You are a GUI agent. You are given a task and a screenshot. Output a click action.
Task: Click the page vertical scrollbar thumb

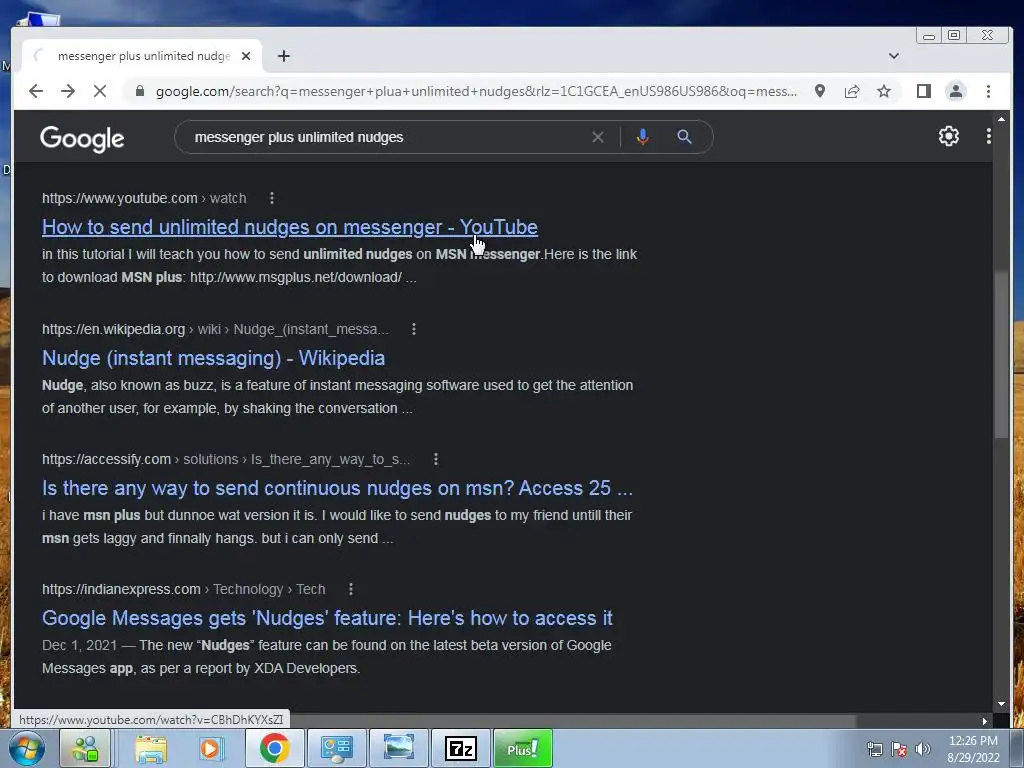[x=1001, y=355]
